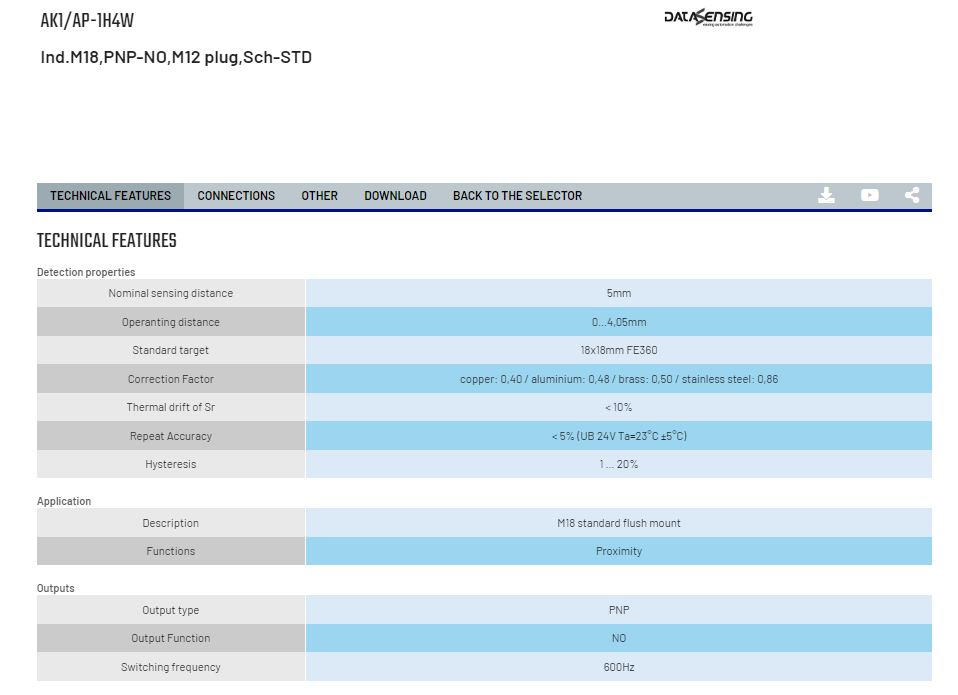Click the Datasensing logo

(708, 17)
